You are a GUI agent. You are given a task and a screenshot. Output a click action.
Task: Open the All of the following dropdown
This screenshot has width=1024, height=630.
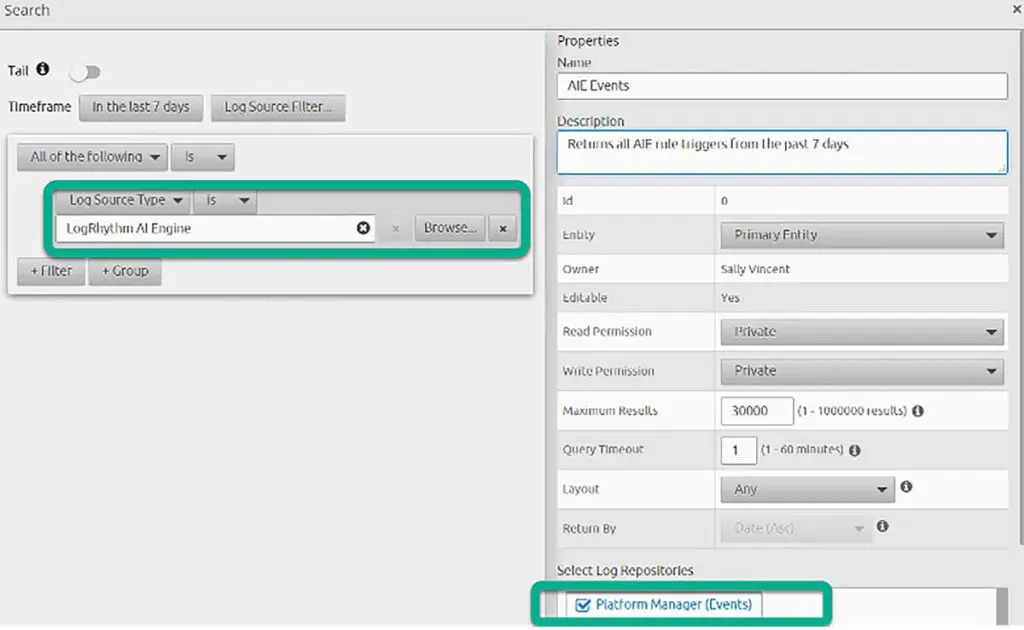(x=91, y=157)
